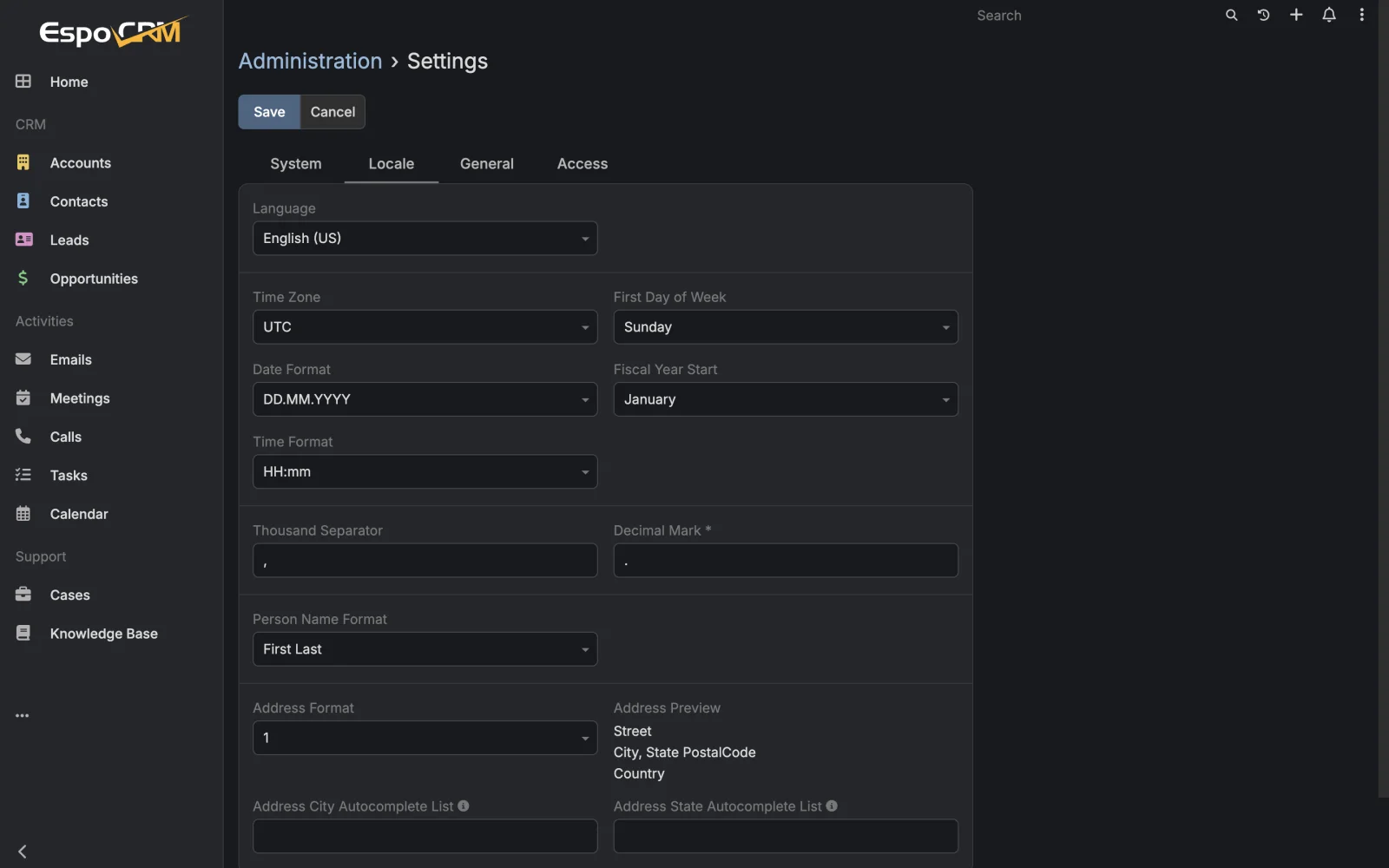
Task: Open the Time Format dropdown
Action: coord(425,471)
